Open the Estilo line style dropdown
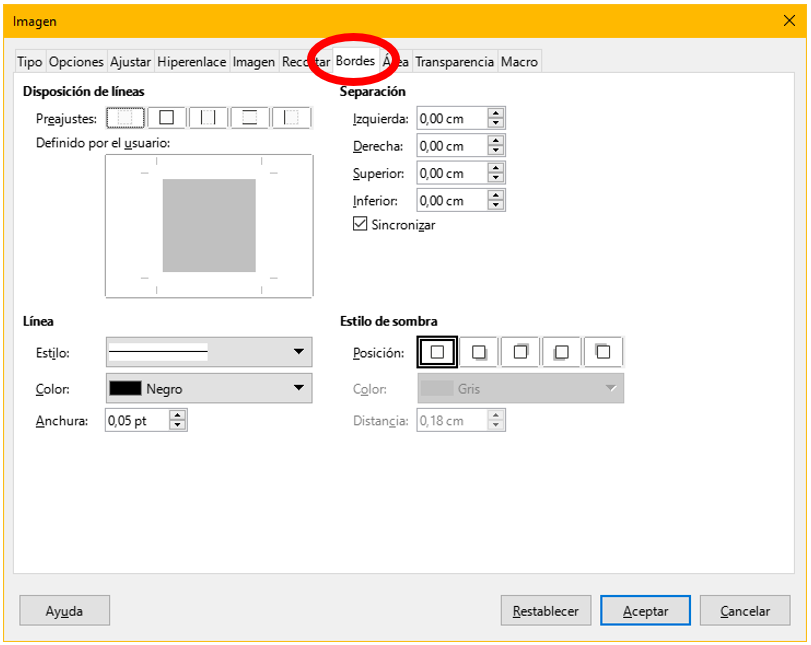 pos(297,352)
